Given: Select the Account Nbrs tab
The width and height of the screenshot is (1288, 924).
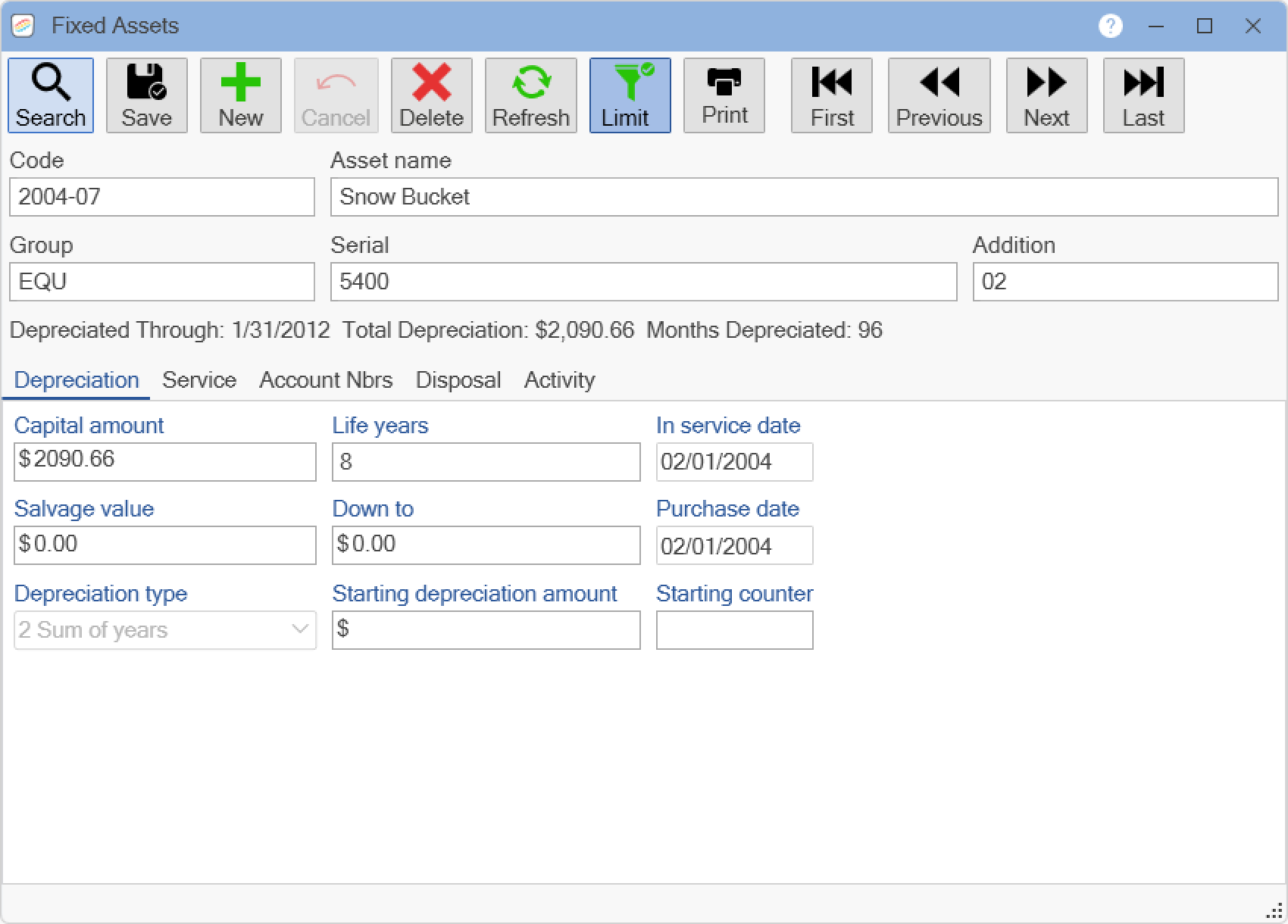Looking at the screenshot, I should [326, 379].
